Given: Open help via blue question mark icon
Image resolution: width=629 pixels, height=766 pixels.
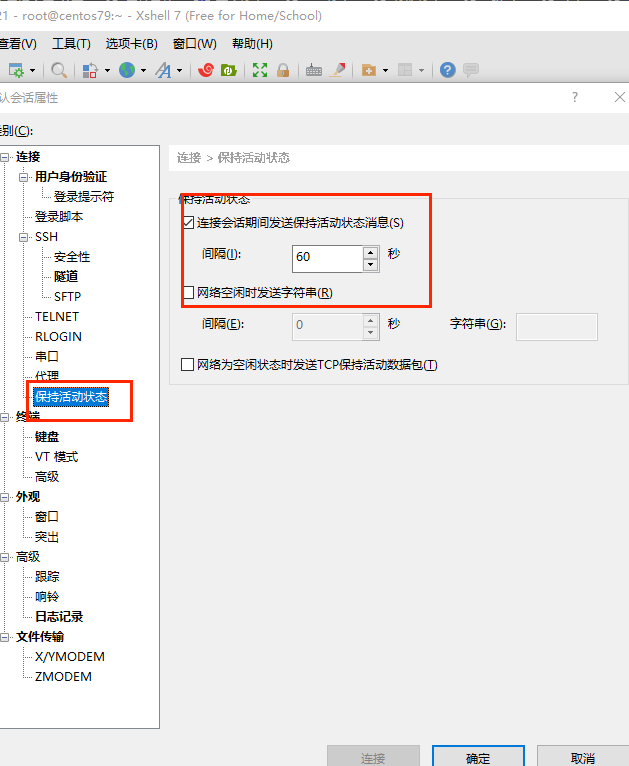Looking at the screenshot, I should tap(447, 70).
